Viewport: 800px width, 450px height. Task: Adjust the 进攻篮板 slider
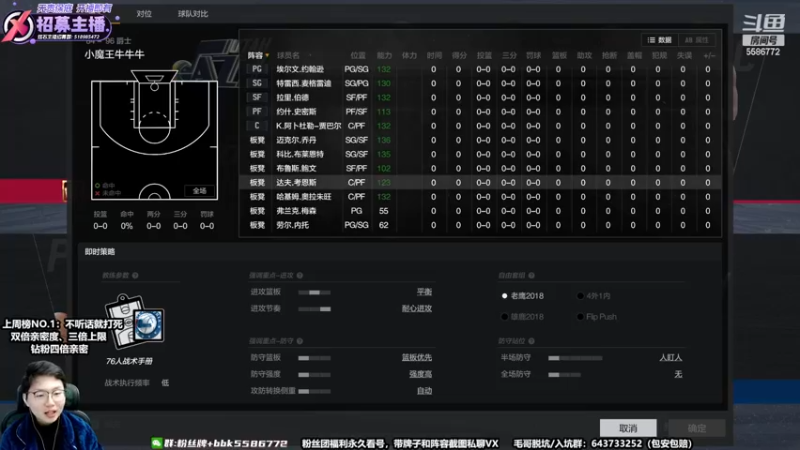click(x=314, y=292)
